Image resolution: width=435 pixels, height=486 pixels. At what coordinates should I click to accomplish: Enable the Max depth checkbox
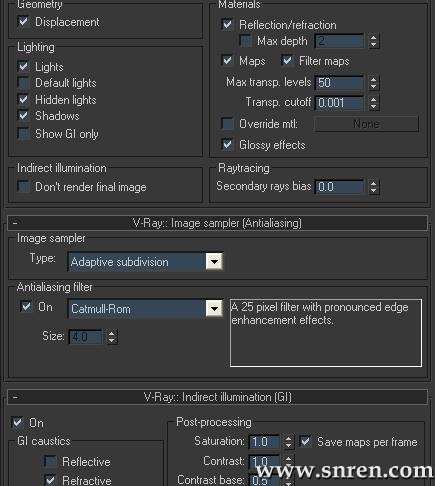(x=246, y=41)
